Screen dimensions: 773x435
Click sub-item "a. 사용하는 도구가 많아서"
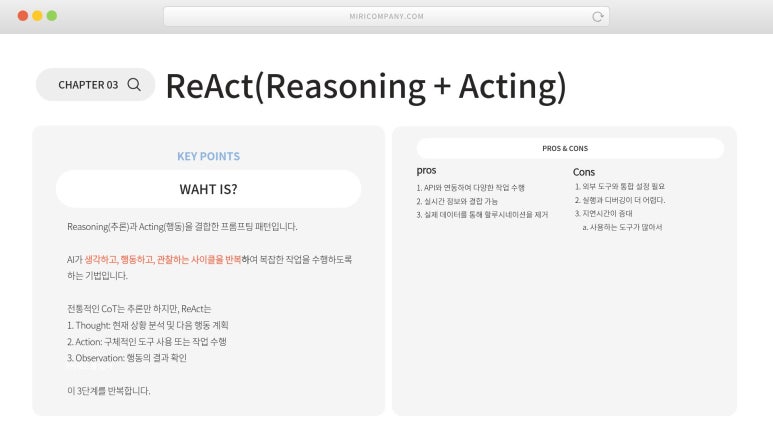click(x=622, y=227)
